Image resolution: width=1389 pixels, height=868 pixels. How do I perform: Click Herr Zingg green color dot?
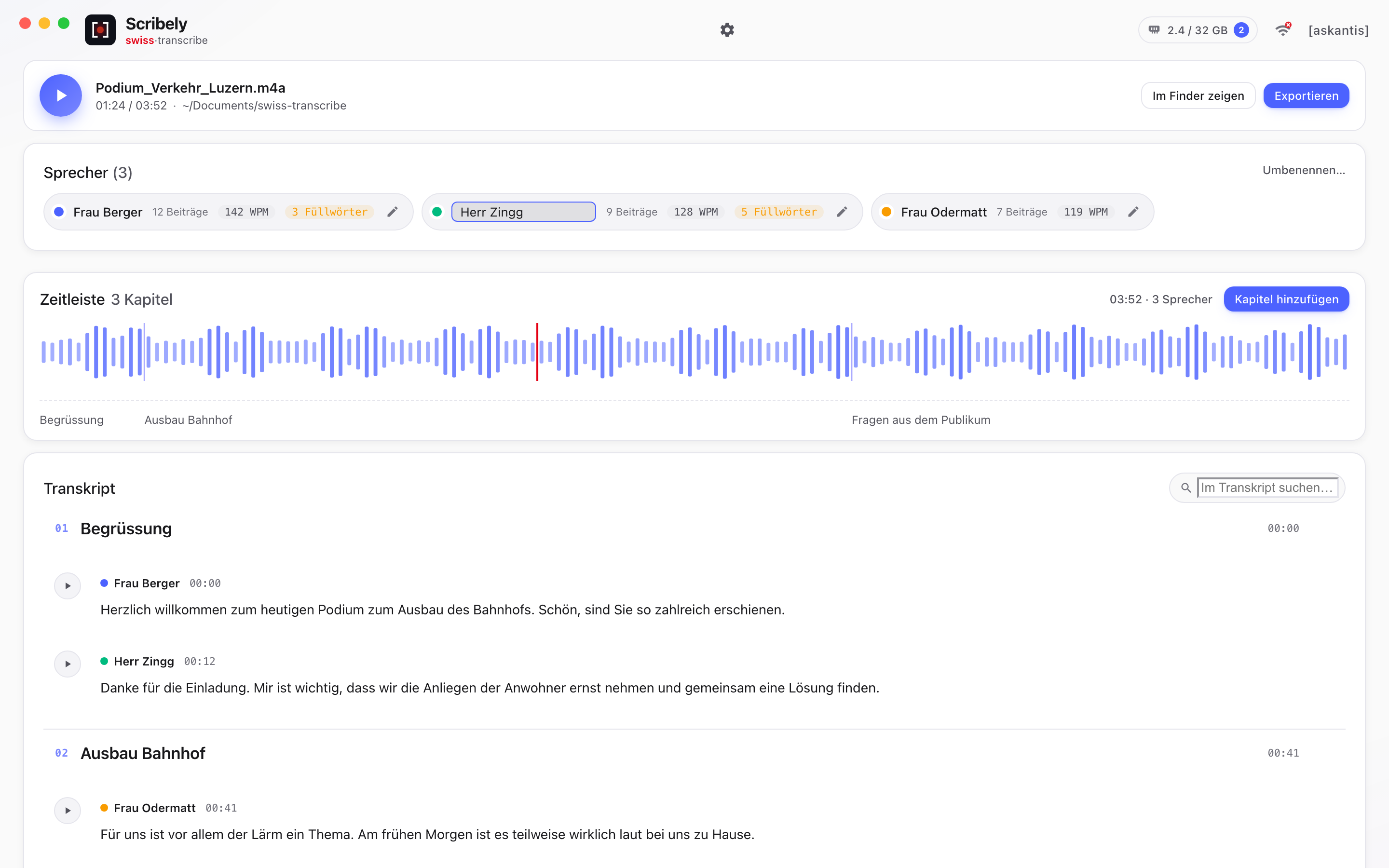pos(437,212)
